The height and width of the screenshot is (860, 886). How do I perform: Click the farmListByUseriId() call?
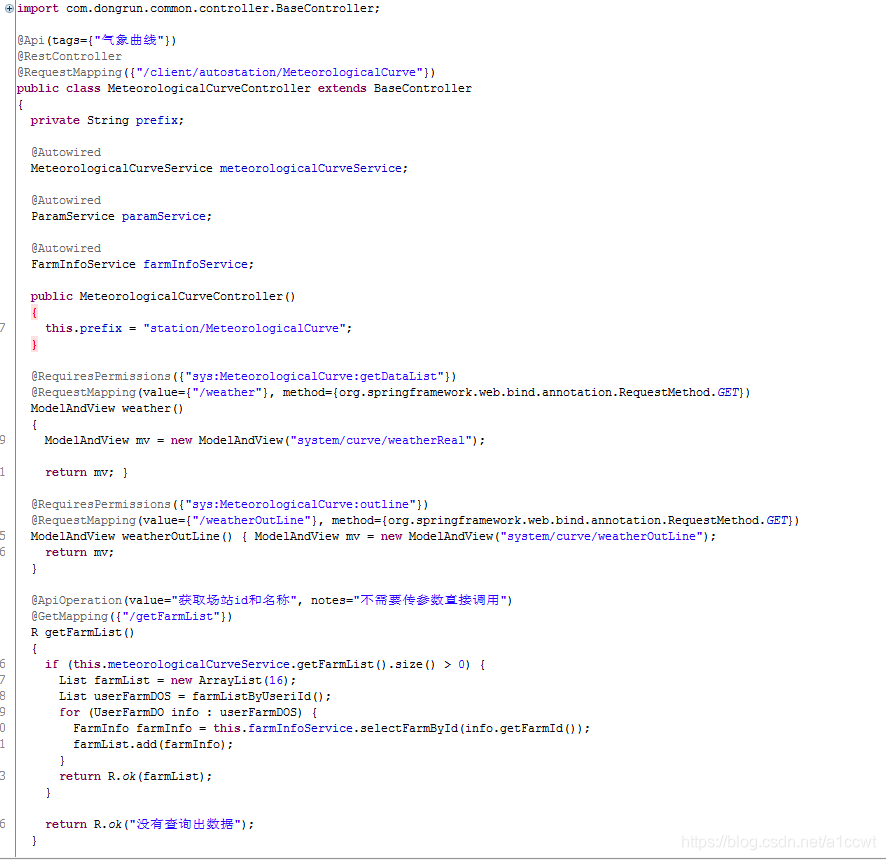258,696
